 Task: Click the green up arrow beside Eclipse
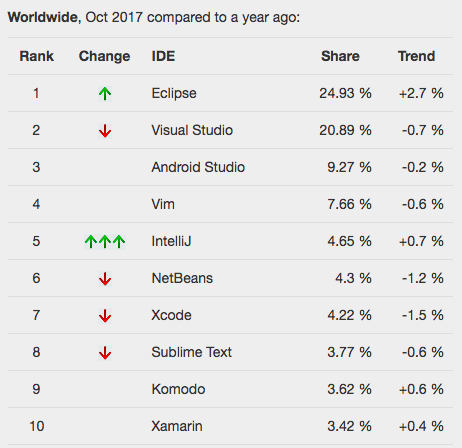click(105, 94)
